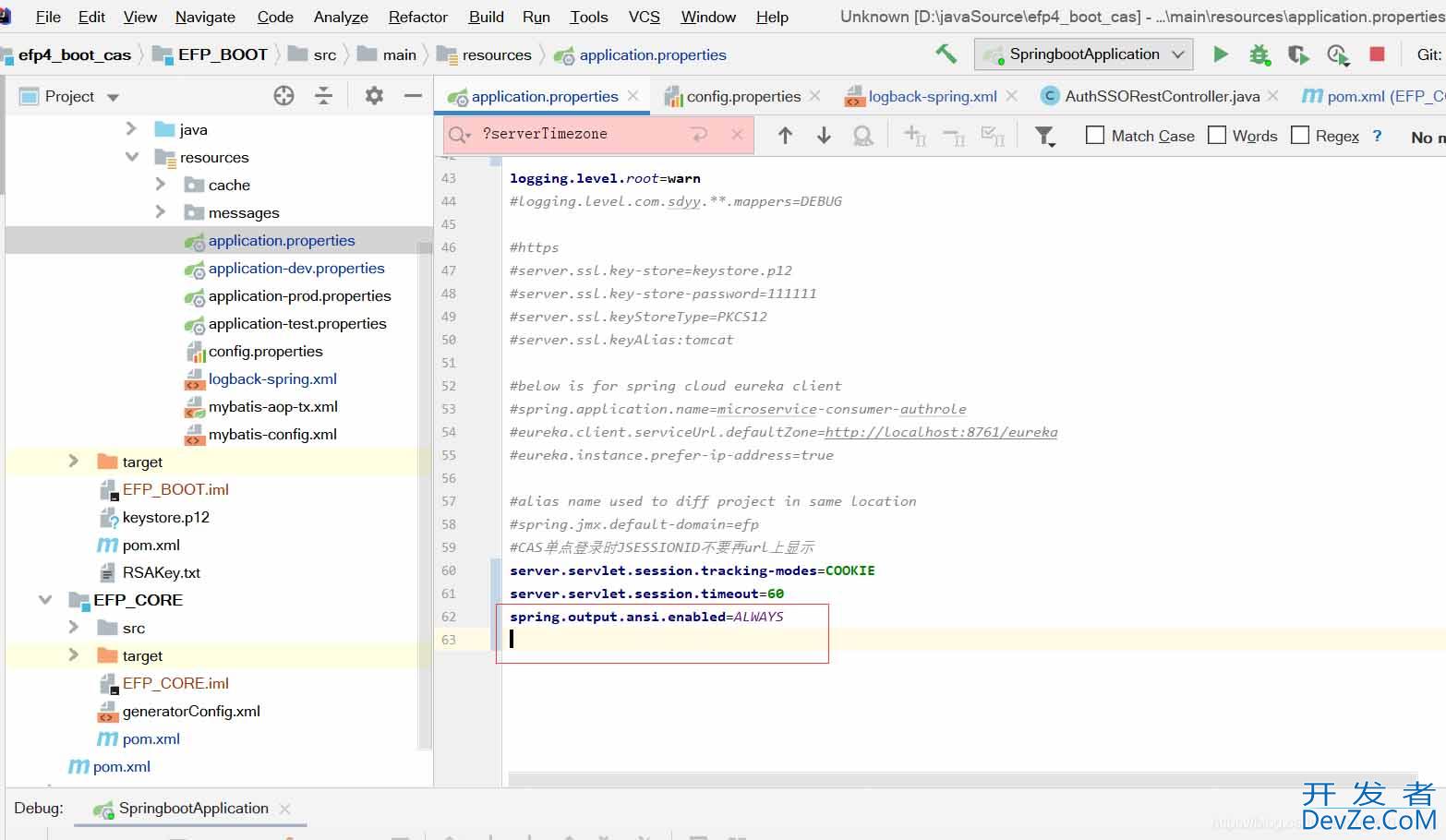1446x840 pixels.
Task: Switch to pom.xml (EFP_C…) editor tab
Action: [1374, 96]
